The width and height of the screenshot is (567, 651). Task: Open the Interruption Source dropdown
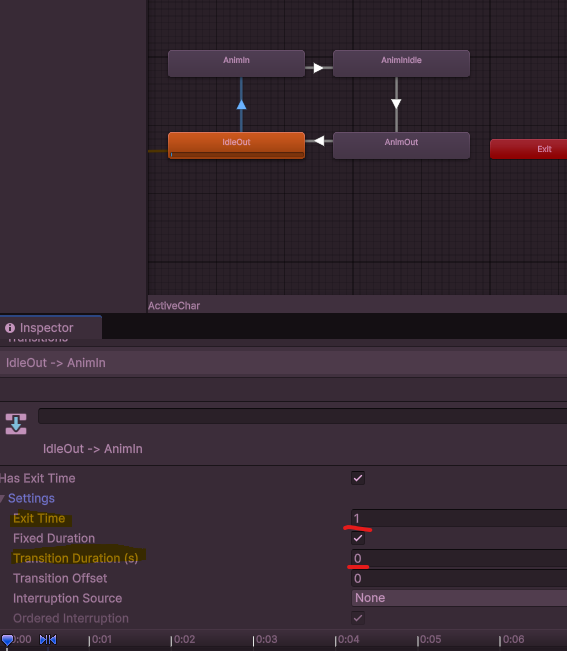(x=459, y=598)
